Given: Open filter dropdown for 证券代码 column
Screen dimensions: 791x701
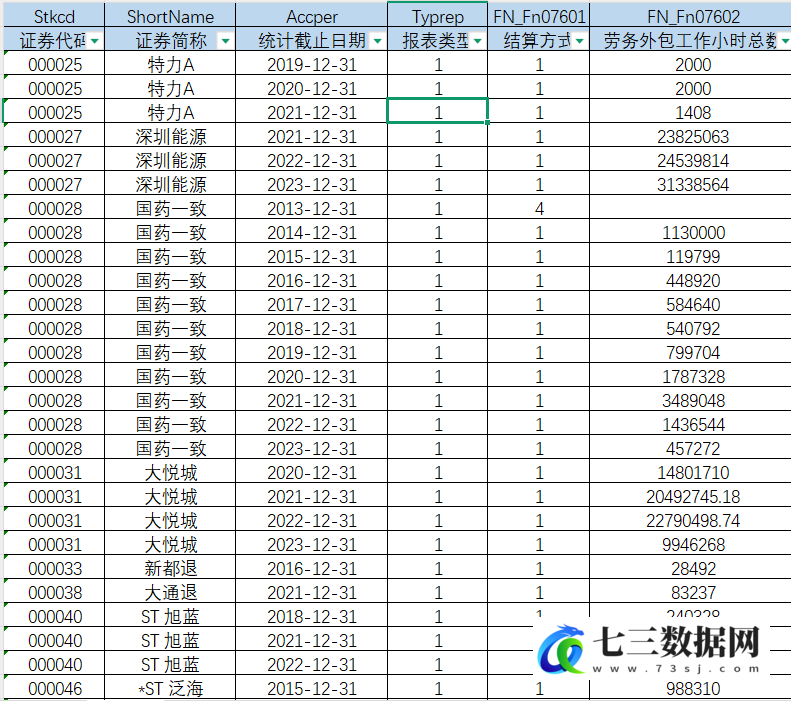Looking at the screenshot, I should [x=95, y=41].
